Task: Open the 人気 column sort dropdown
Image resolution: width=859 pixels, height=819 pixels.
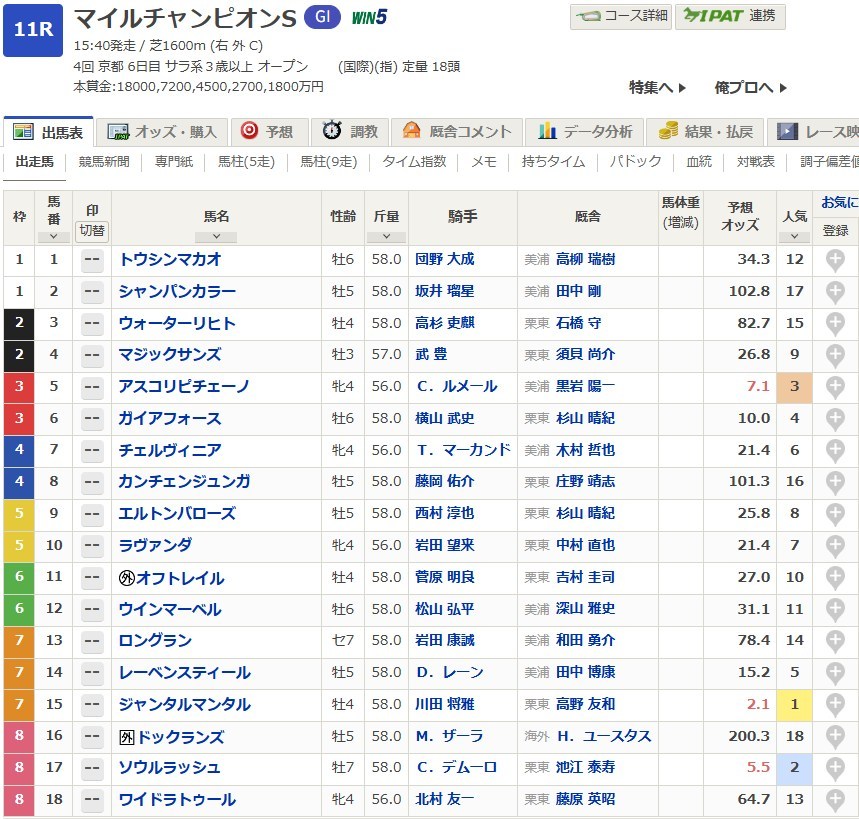Action: point(794,237)
